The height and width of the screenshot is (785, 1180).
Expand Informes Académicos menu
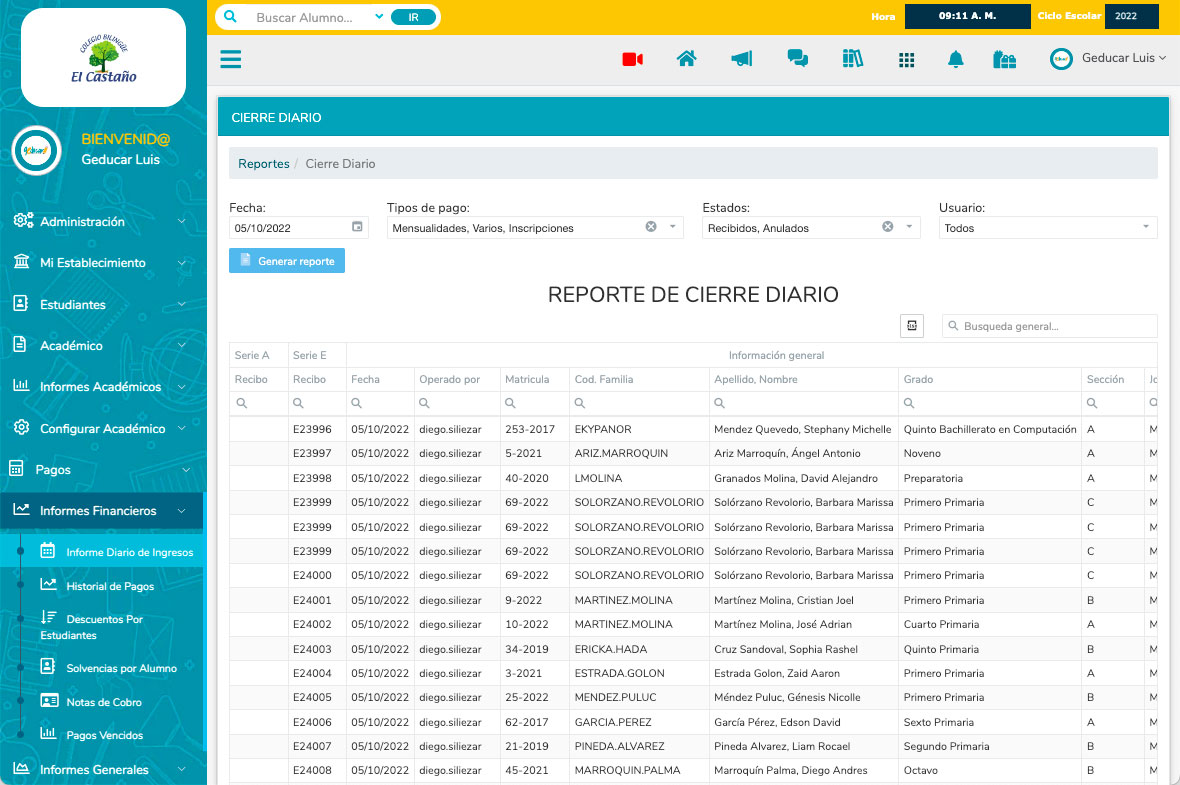[x=101, y=387]
